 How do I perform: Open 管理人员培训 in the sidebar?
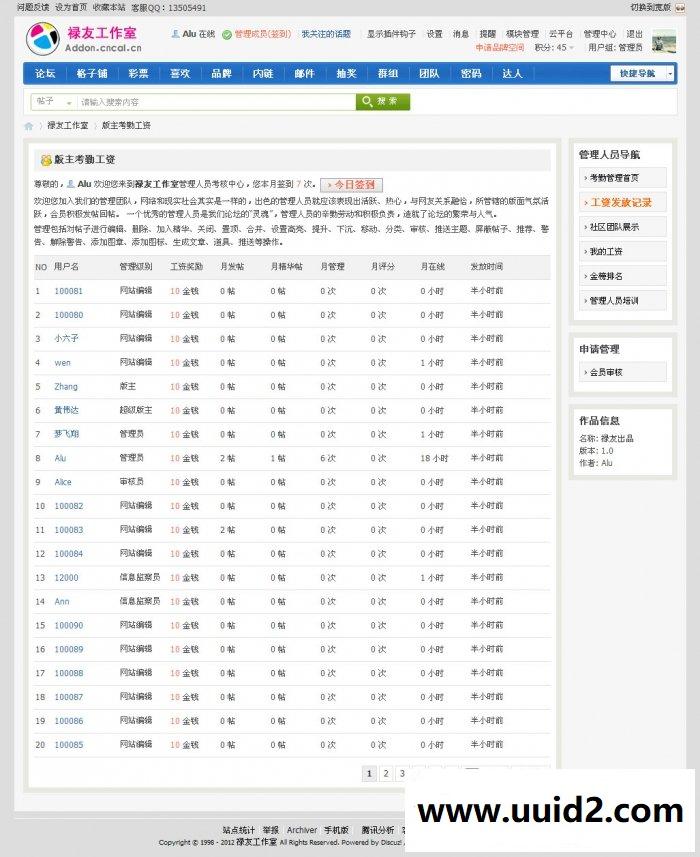coord(622,301)
